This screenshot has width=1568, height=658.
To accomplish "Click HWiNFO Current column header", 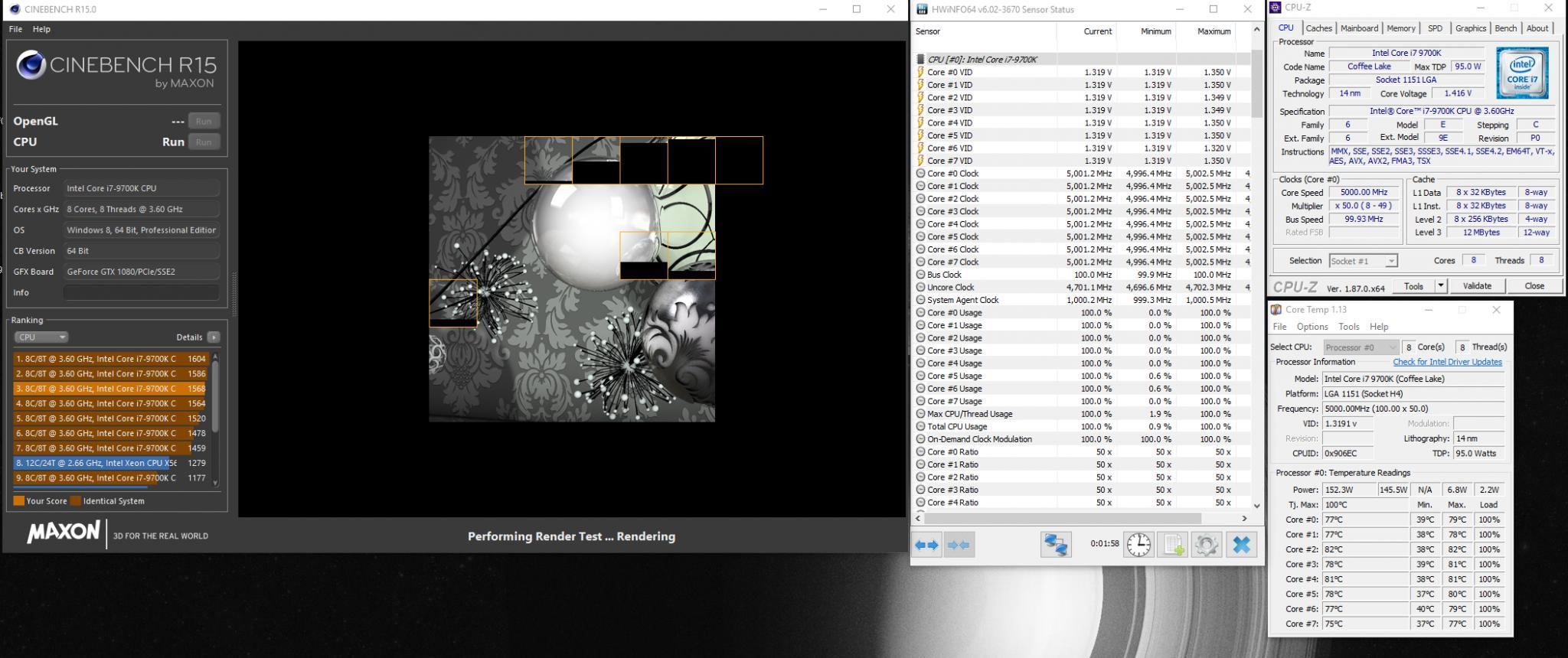I will point(1086,31).
